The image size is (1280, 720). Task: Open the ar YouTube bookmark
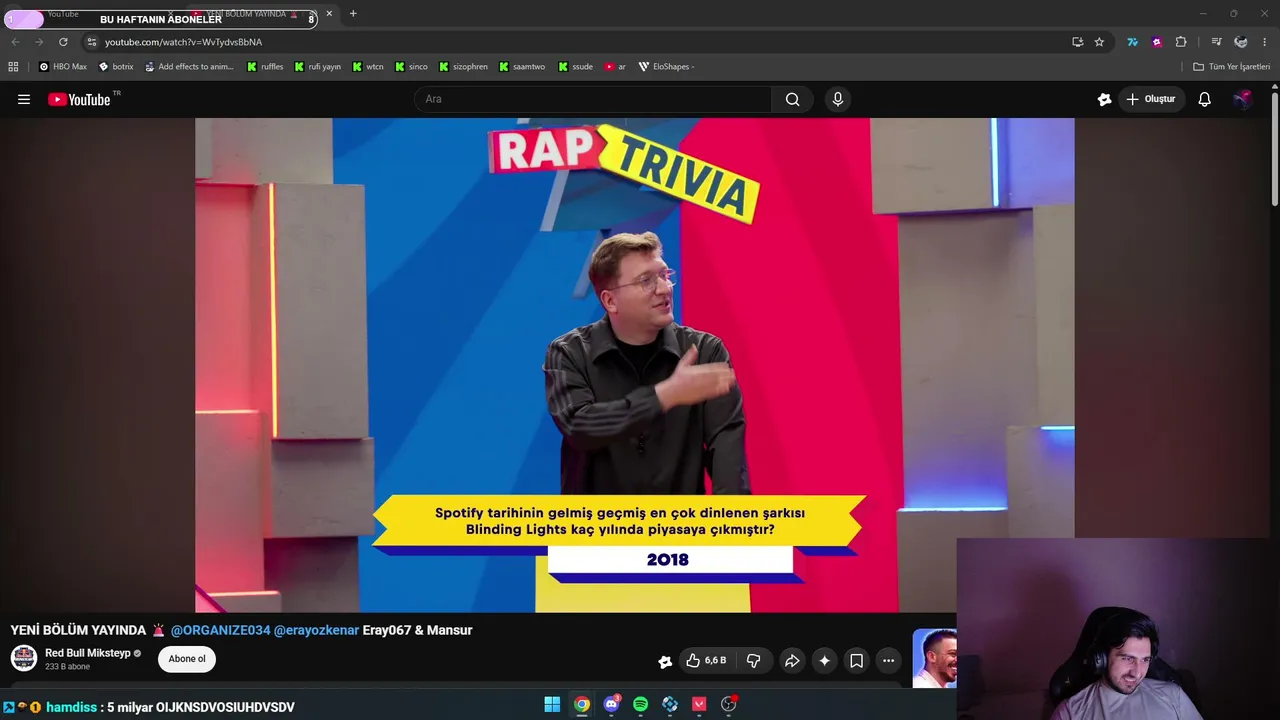(x=615, y=67)
